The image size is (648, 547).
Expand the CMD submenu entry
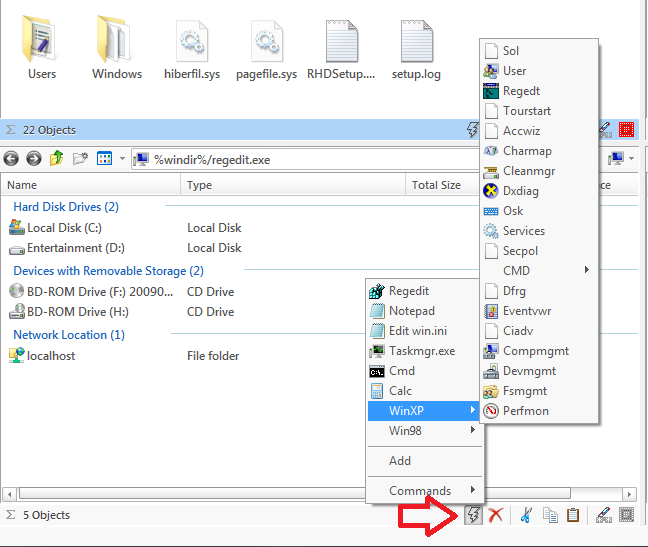pyautogui.click(x=538, y=271)
